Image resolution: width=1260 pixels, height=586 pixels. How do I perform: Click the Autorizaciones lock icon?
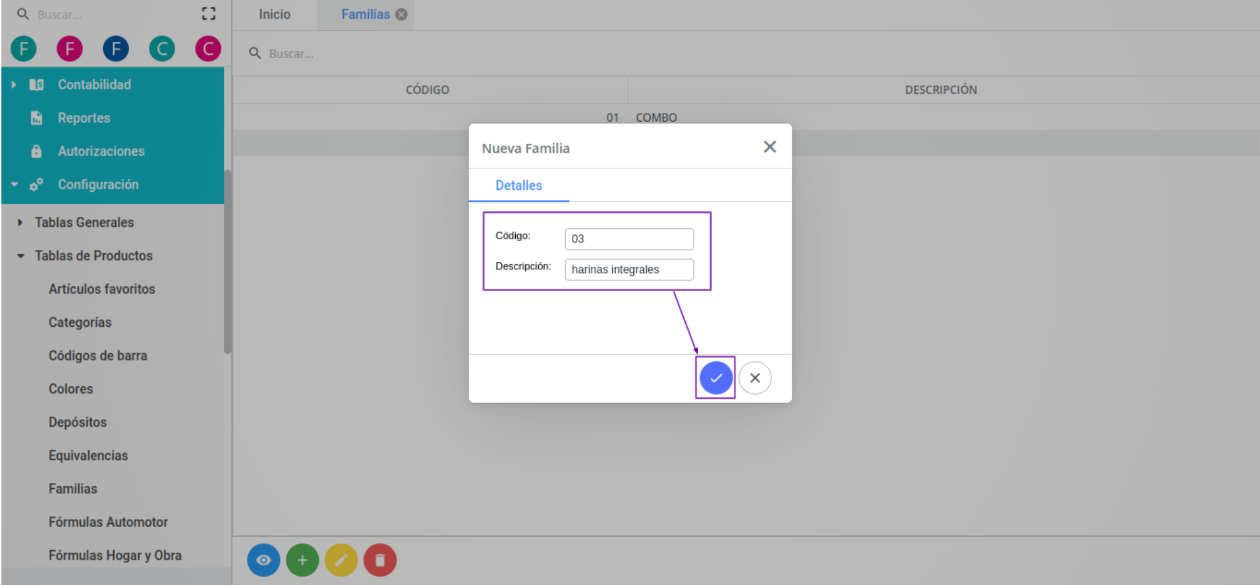(37, 152)
